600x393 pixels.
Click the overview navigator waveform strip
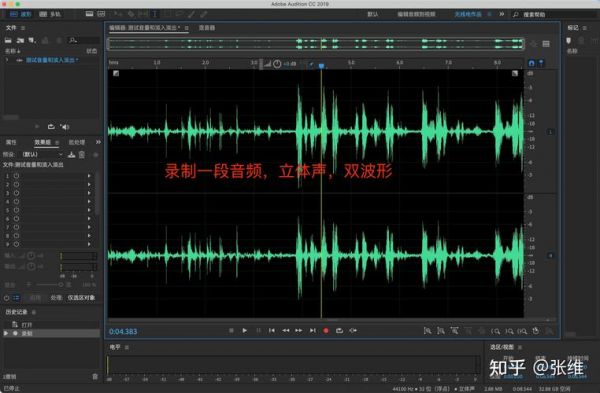[x=316, y=44]
